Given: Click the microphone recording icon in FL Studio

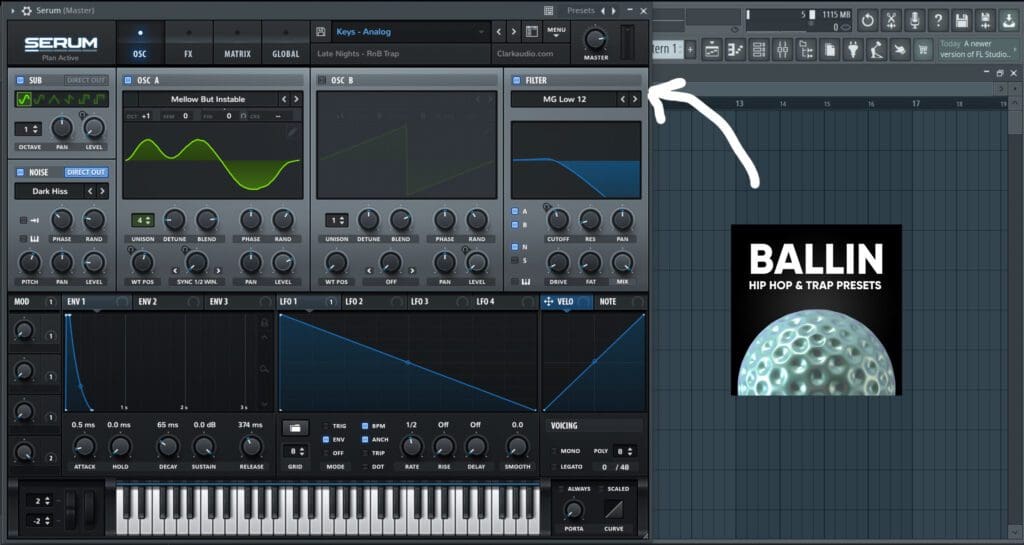Looking at the screenshot, I should (914, 20).
